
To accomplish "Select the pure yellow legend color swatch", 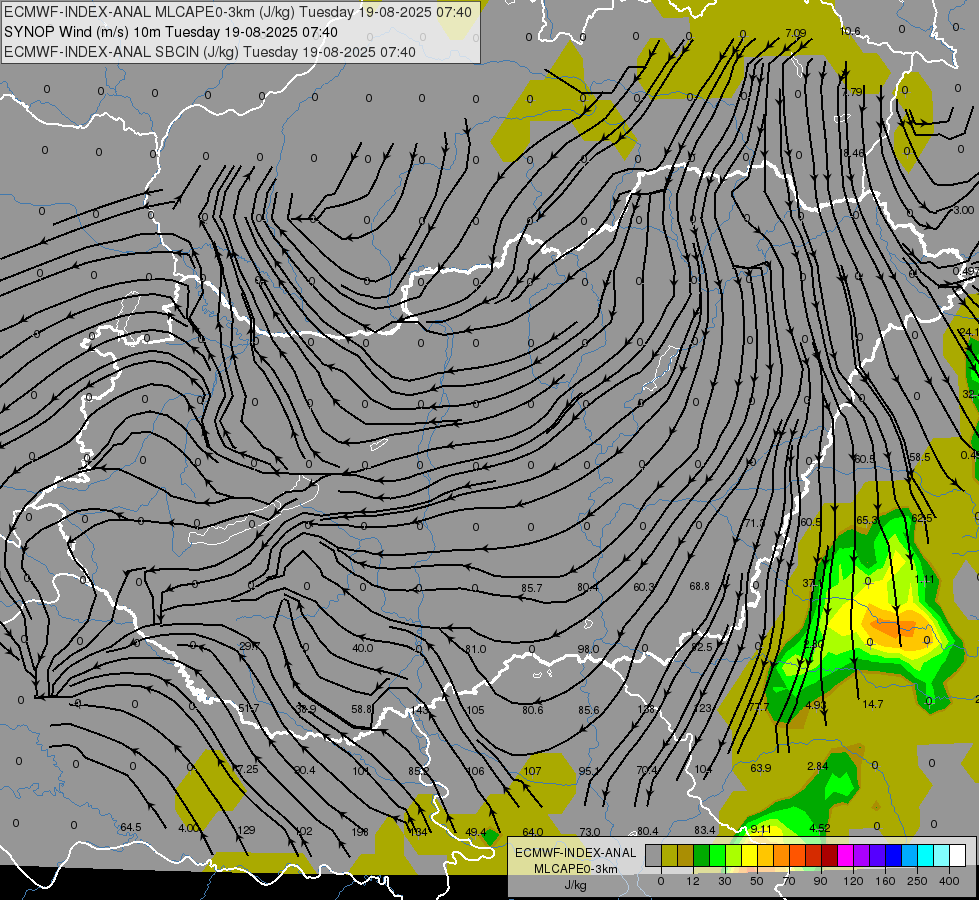I will (x=750, y=855).
